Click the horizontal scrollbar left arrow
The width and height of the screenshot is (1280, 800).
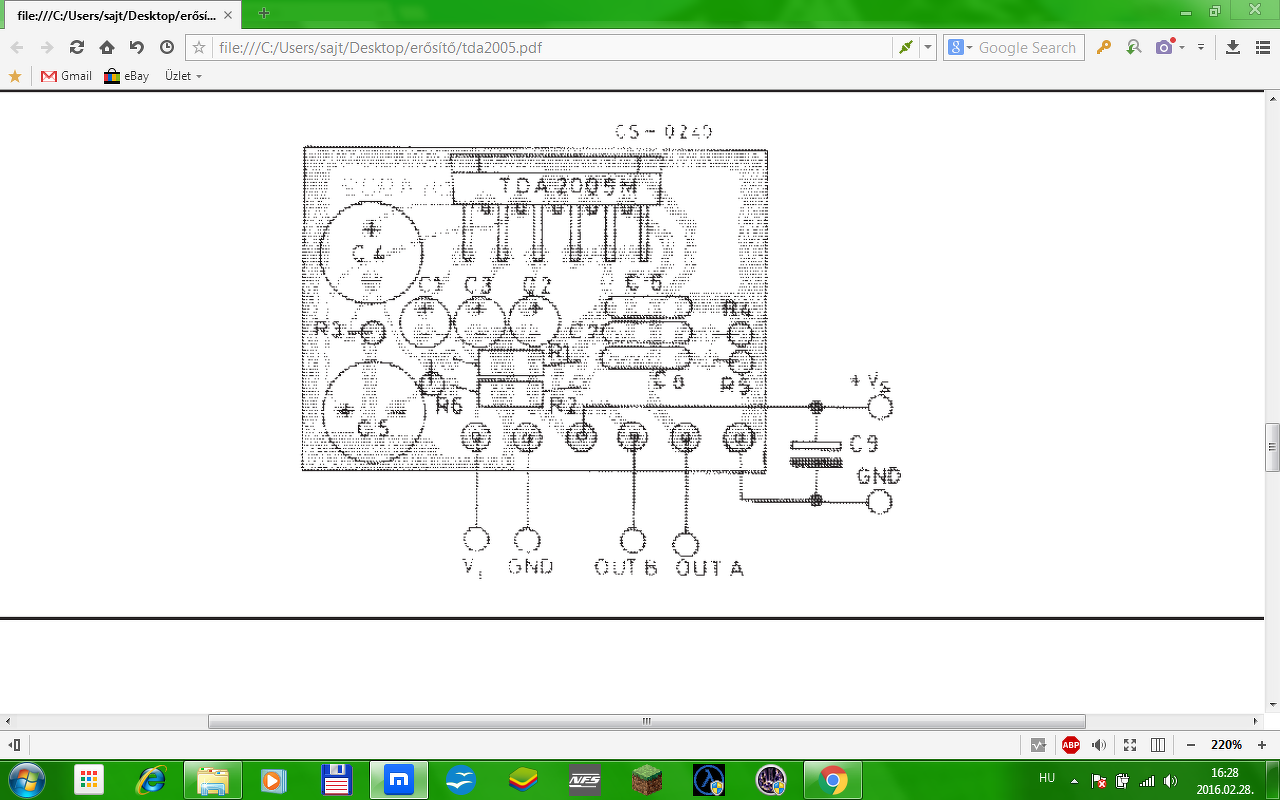(7, 721)
